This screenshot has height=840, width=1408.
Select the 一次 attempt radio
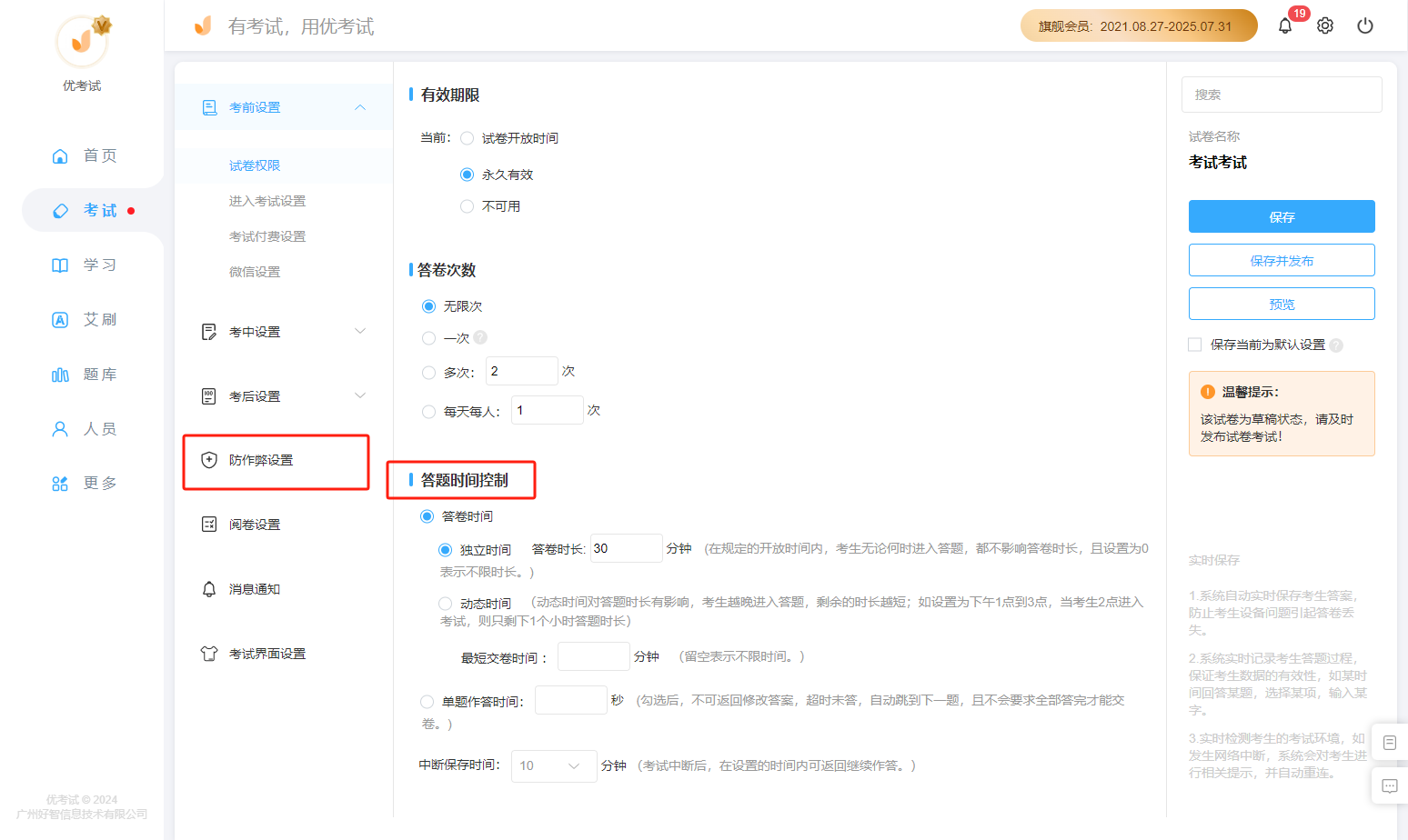(x=428, y=338)
